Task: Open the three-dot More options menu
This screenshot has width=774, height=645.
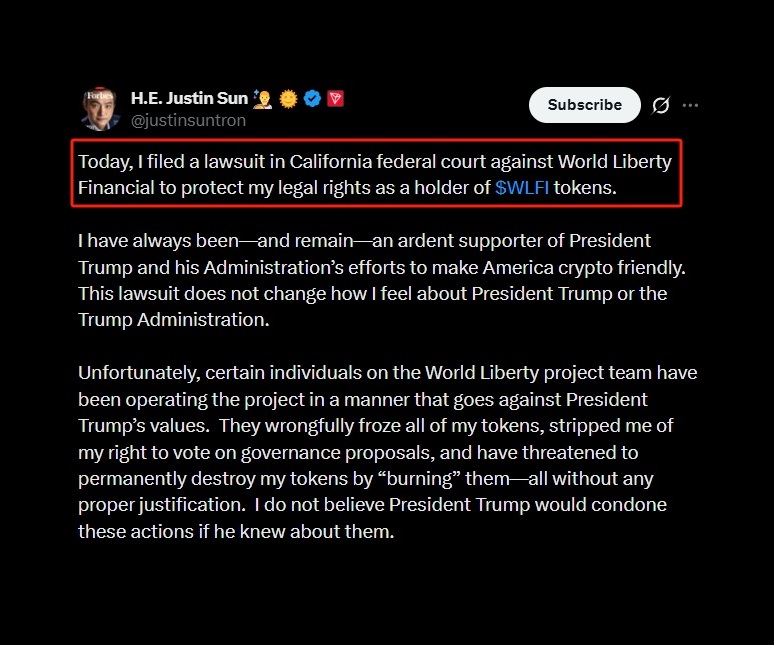Action: pos(690,105)
